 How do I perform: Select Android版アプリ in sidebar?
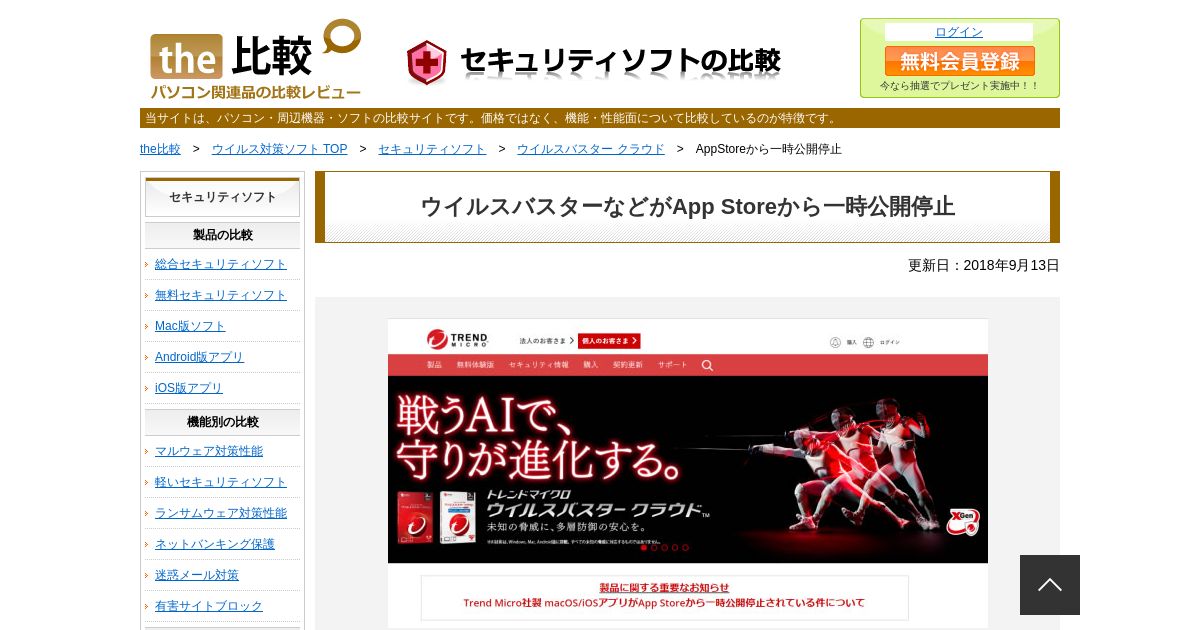click(199, 357)
